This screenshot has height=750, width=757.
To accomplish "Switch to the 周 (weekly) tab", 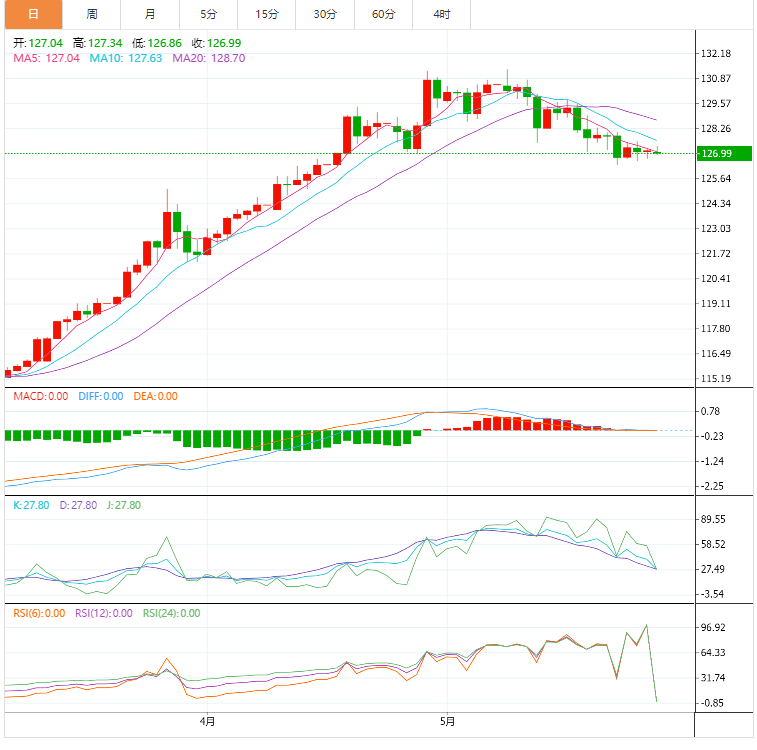I will (92, 14).
